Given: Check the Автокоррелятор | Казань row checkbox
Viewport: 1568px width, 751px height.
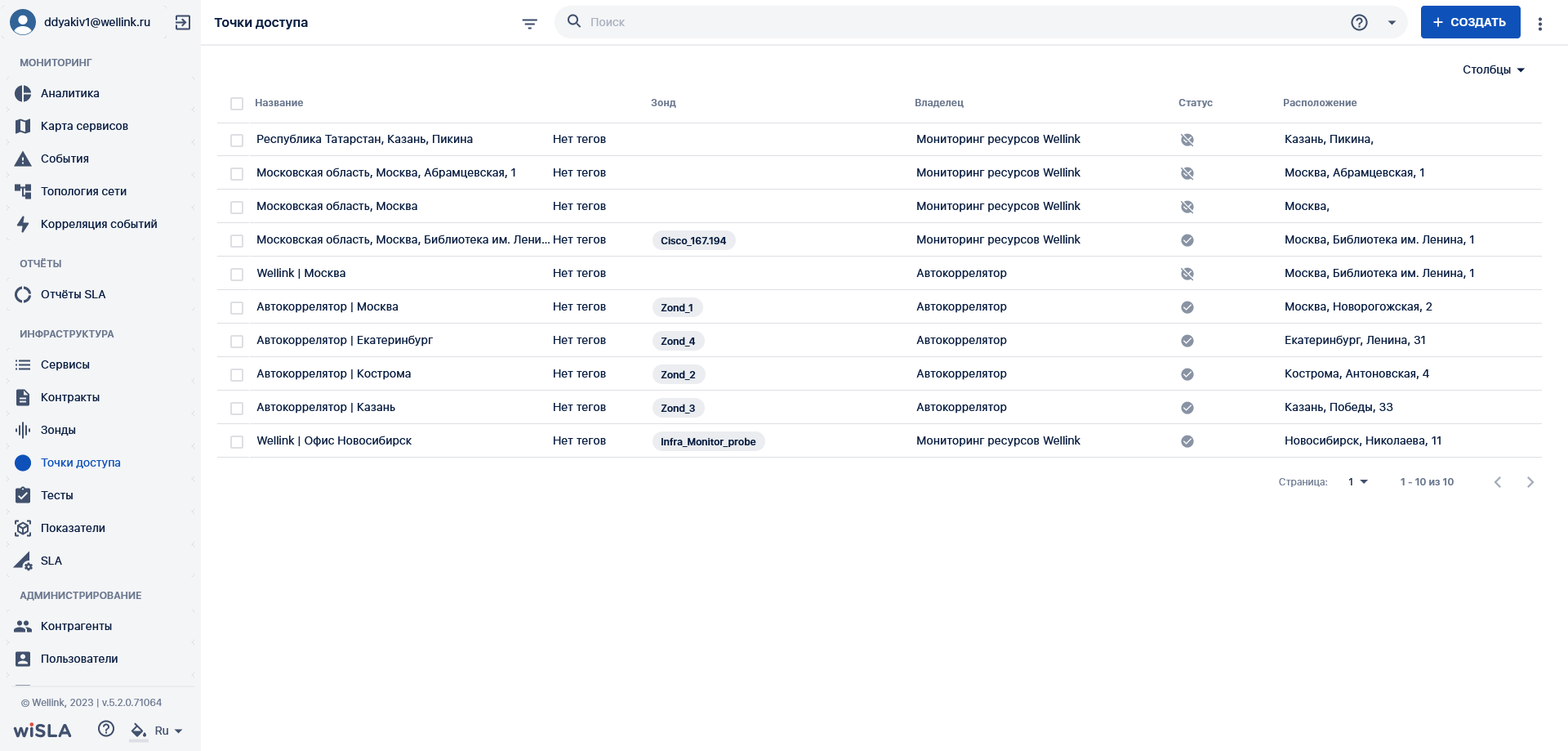Looking at the screenshot, I should (237, 409).
